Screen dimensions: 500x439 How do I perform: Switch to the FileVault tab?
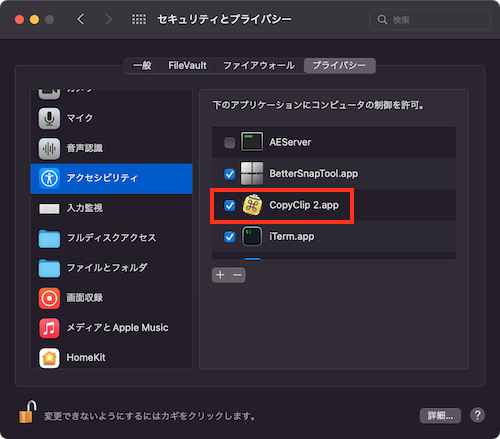187,66
